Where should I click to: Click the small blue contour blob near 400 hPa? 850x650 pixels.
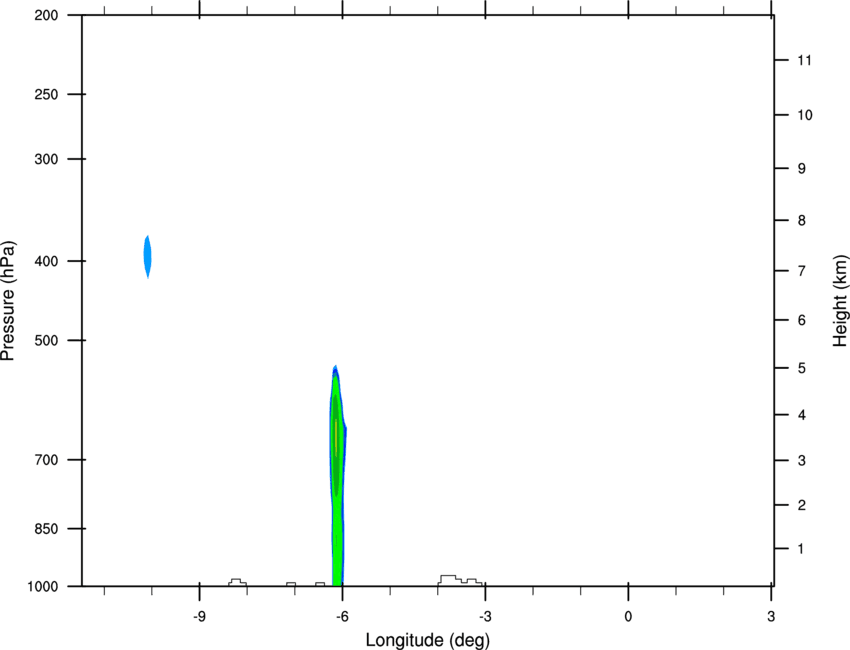tap(147, 257)
